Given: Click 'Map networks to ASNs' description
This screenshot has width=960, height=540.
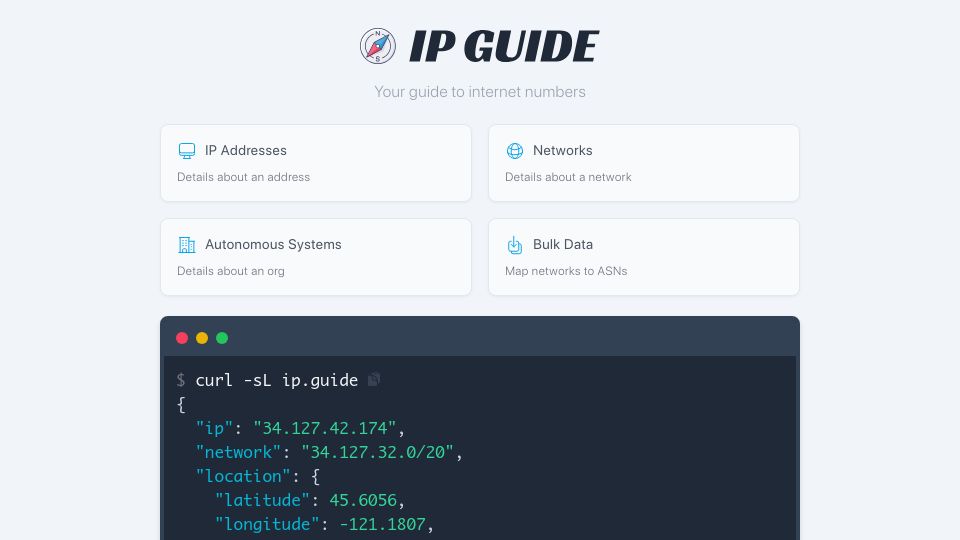Looking at the screenshot, I should coord(566,271).
